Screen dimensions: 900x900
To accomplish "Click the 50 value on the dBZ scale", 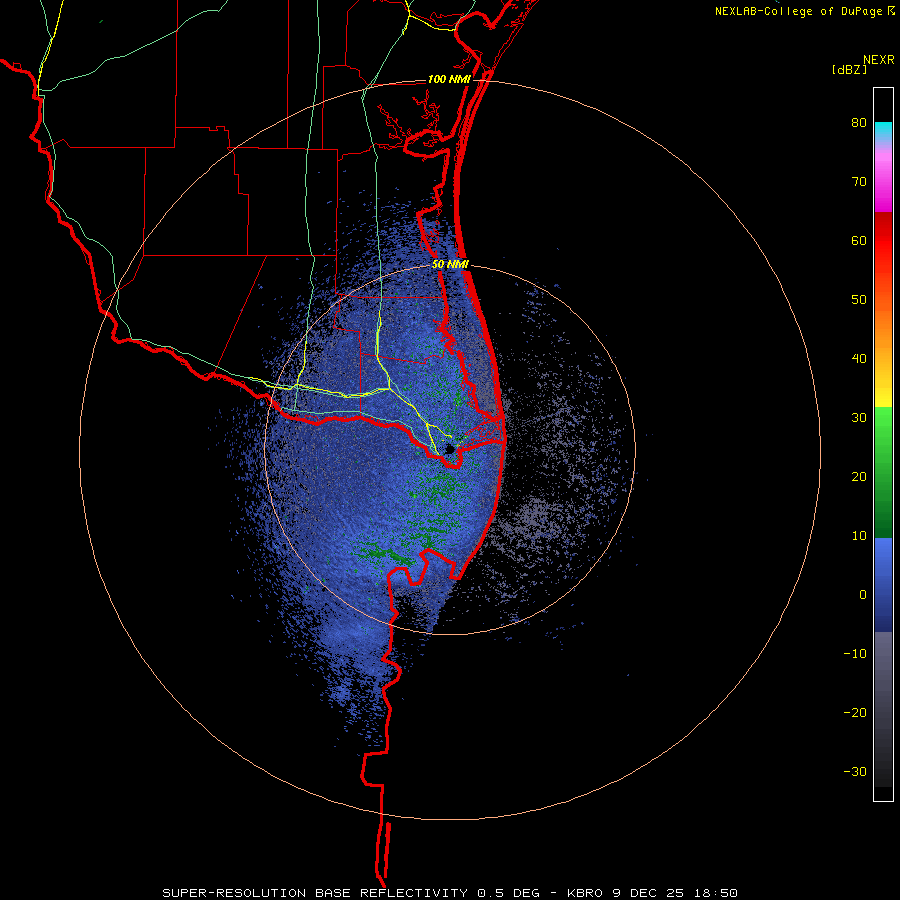I will (859, 300).
